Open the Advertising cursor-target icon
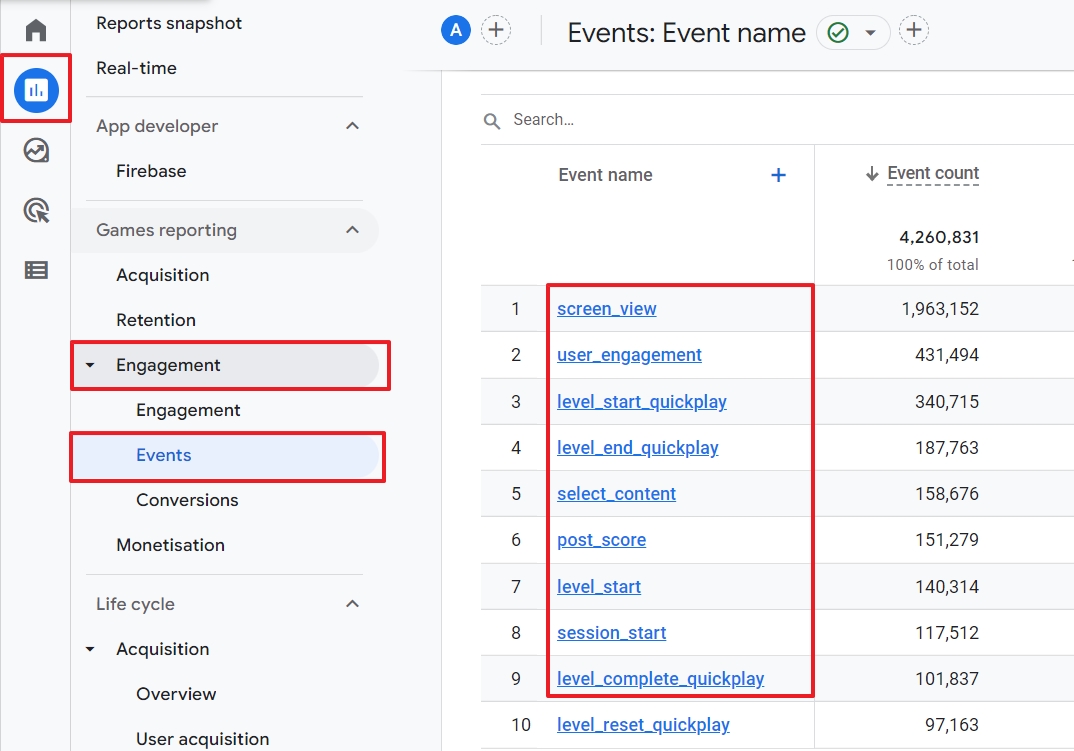This screenshot has width=1074, height=751. [36, 211]
